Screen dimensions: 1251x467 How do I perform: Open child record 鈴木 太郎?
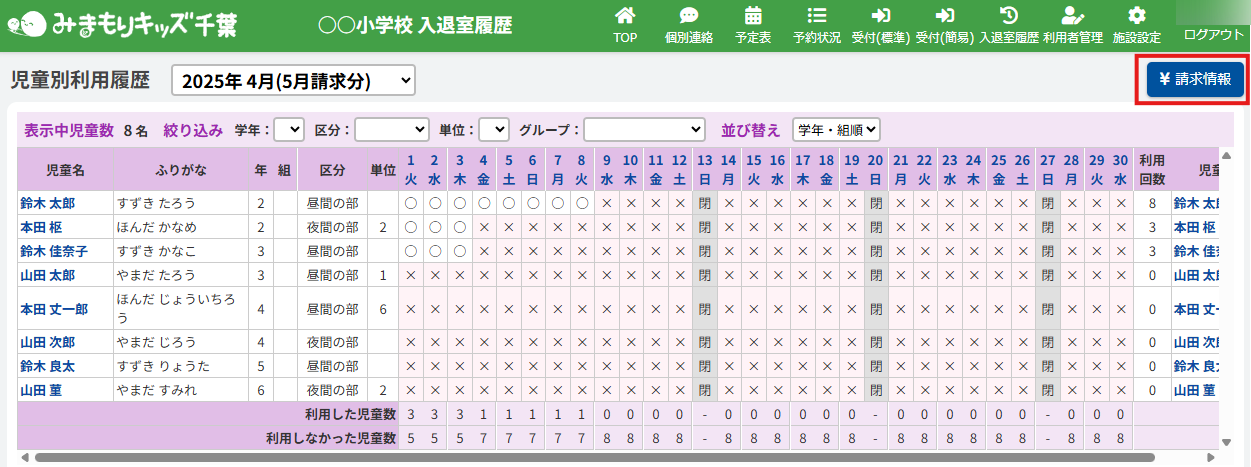pyautogui.click(x=48, y=203)
